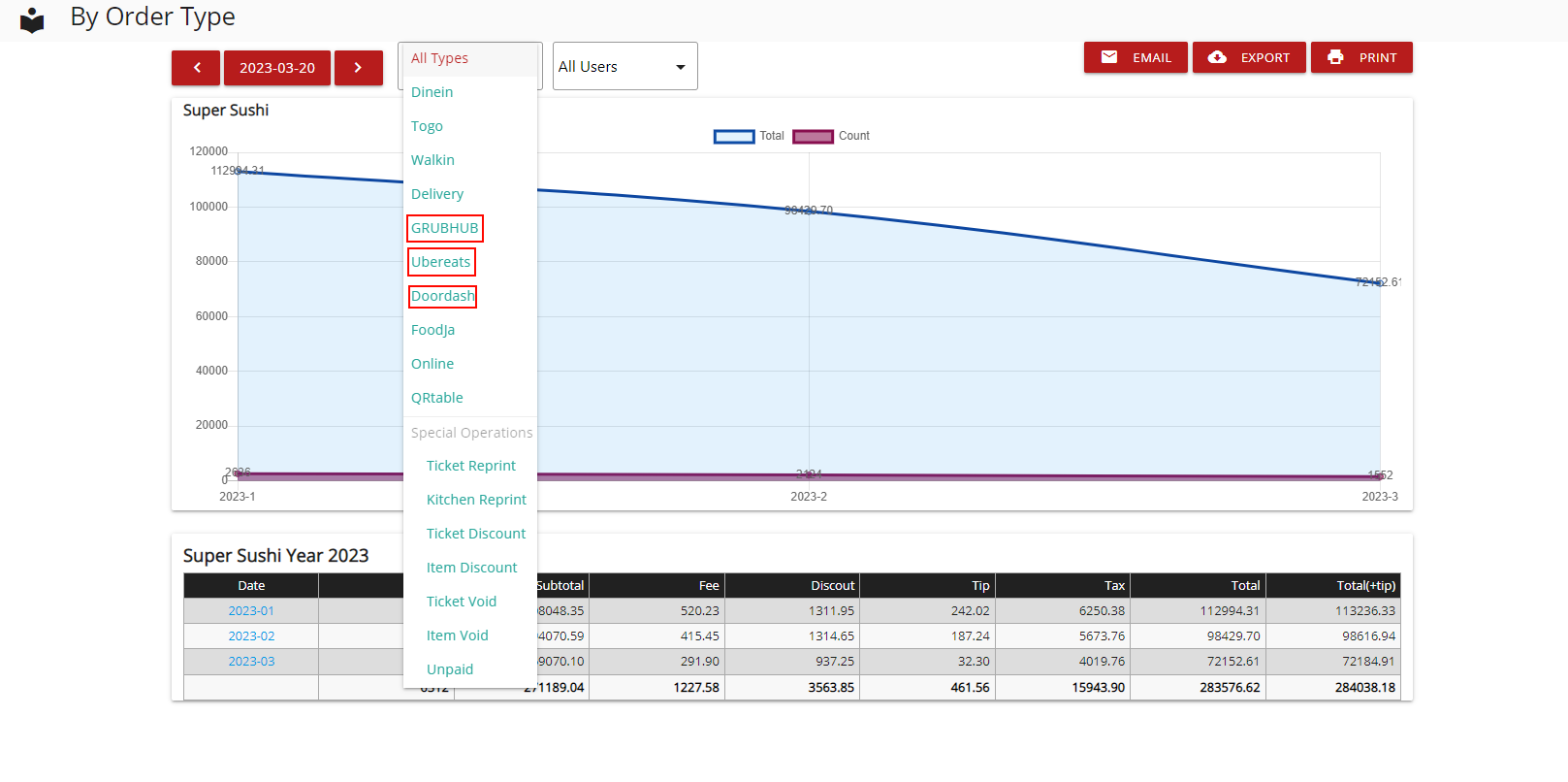Image resolution: width=1568 pixels, height=782 pixels.
Task: Choose GRUBHUB from the order type list
Action: point(444,228)
